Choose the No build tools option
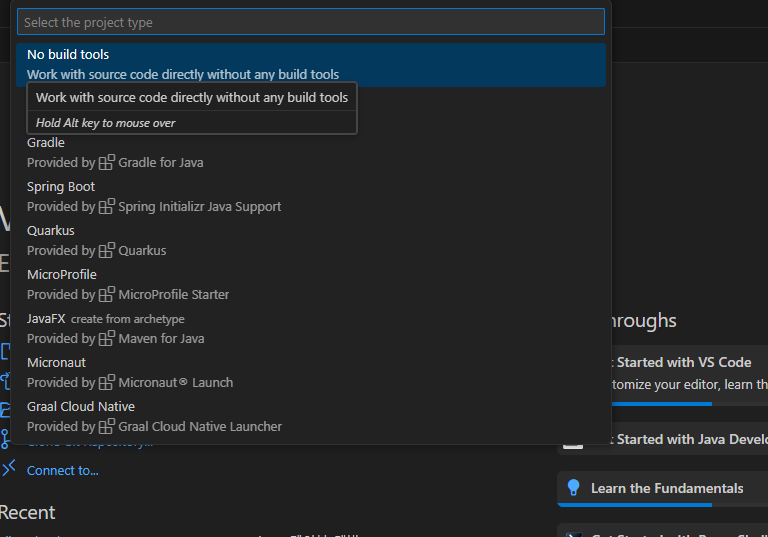The width and height of the screenshot is (768, 537). 311,65
